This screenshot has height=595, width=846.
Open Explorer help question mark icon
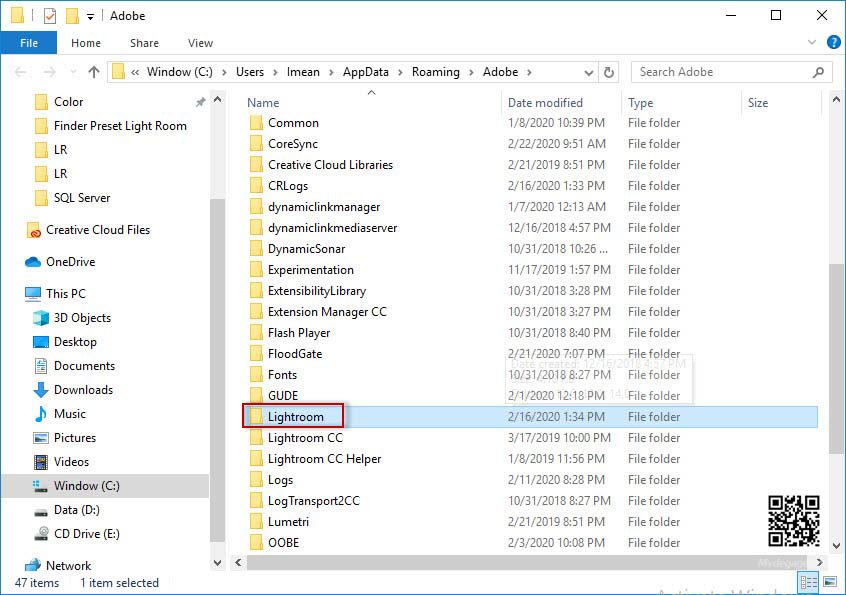tap(834, 42)
